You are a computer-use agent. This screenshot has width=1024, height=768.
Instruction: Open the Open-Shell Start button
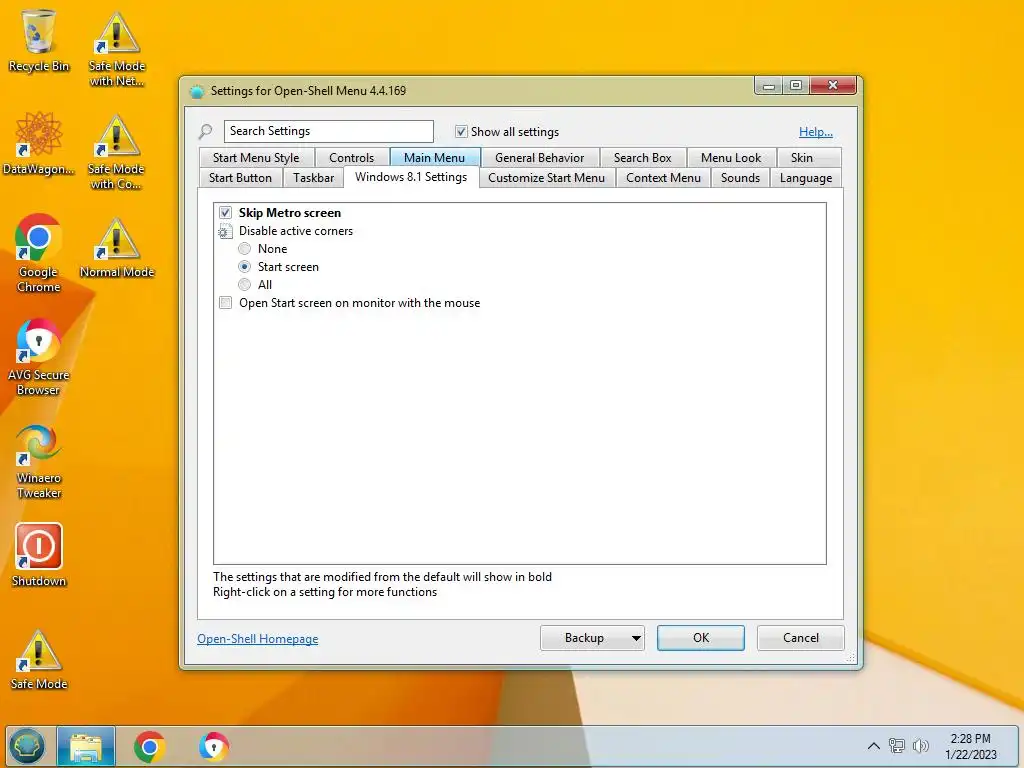pos(27,746)
